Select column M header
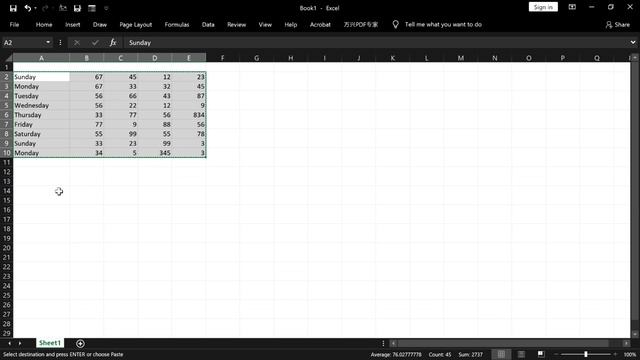 (460, 58)
